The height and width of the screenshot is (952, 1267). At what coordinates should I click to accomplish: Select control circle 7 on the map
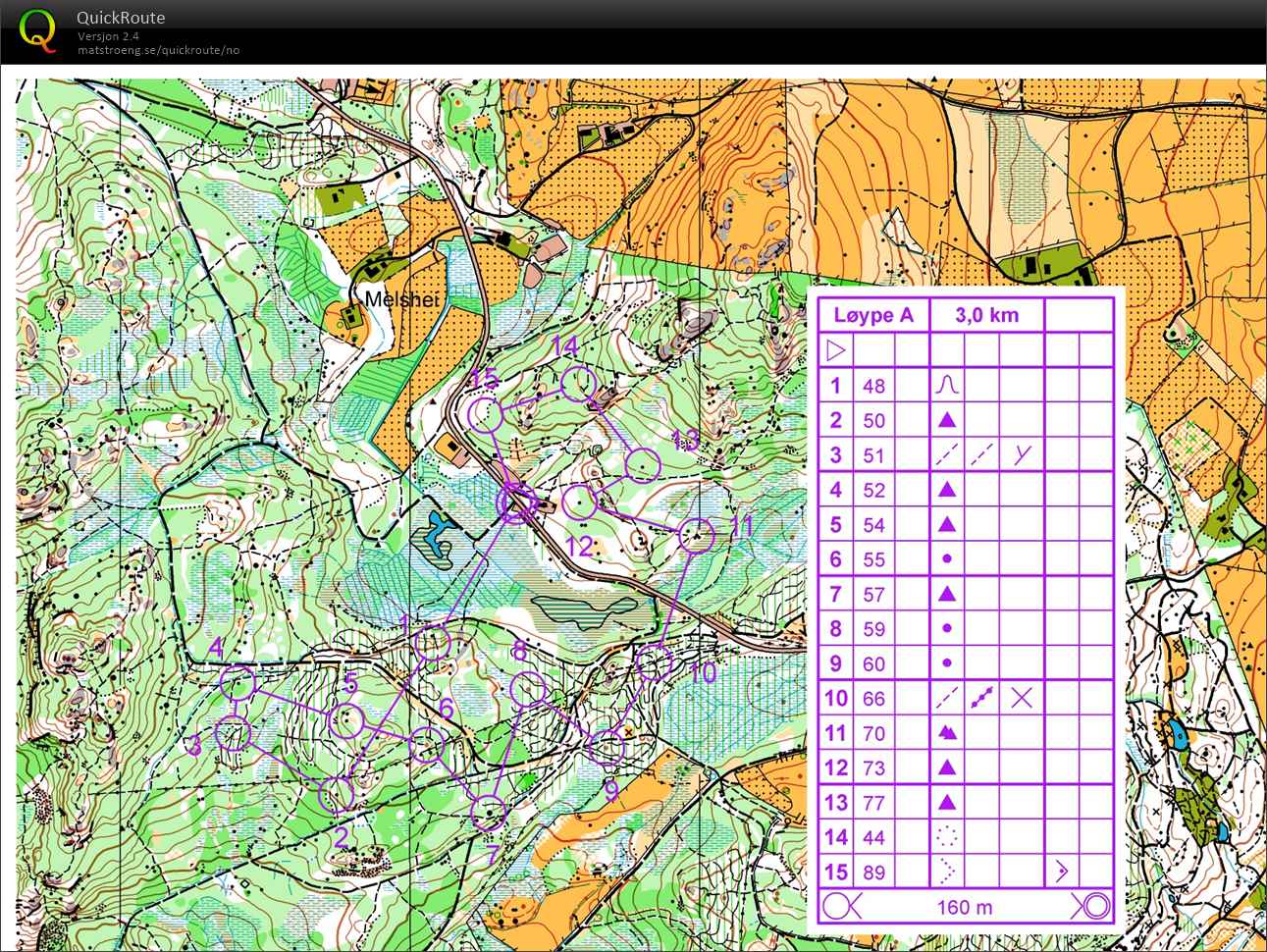click(x=489, y=812)
